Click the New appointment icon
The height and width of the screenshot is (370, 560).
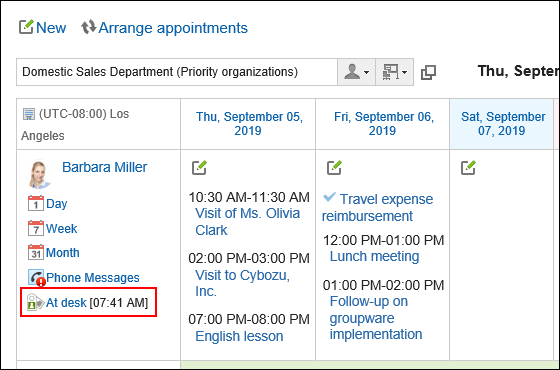pyautogui.click(x=26, y=27)
